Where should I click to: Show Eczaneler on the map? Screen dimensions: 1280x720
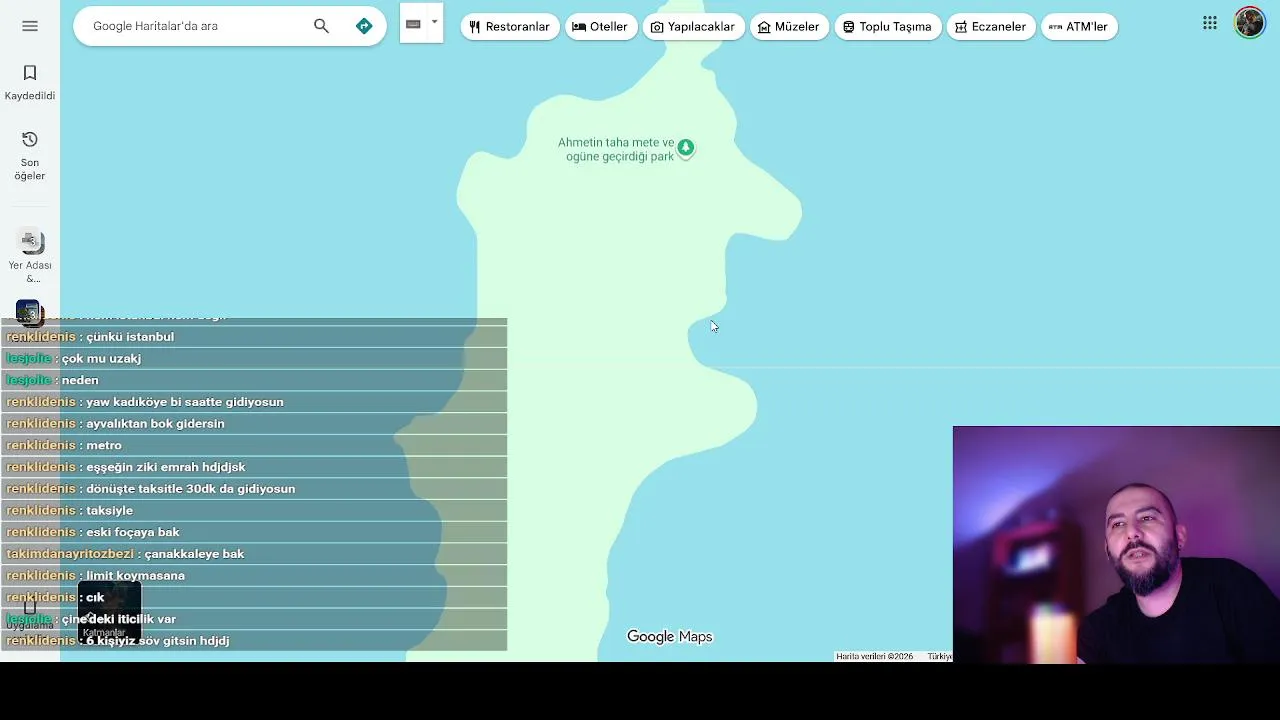click(990, 27)
